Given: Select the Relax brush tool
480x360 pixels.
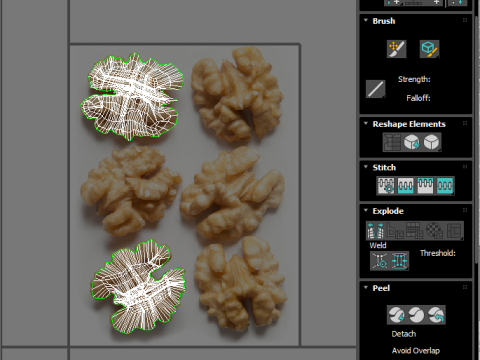Looking at the screenshot, I should 429,49.
